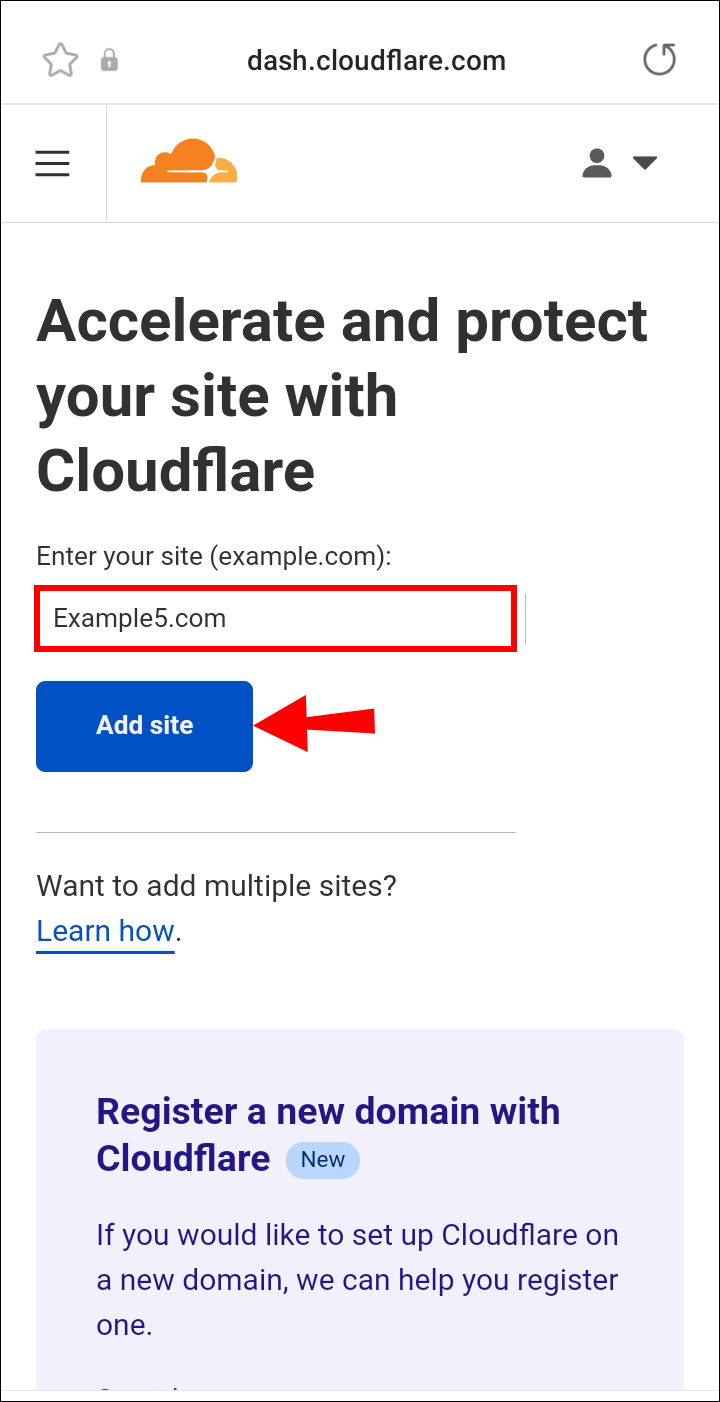Image resolution: width=720 pixels, height=1402 pixels.
Task: Click the padlock security icon
Action: pos(109,61)
